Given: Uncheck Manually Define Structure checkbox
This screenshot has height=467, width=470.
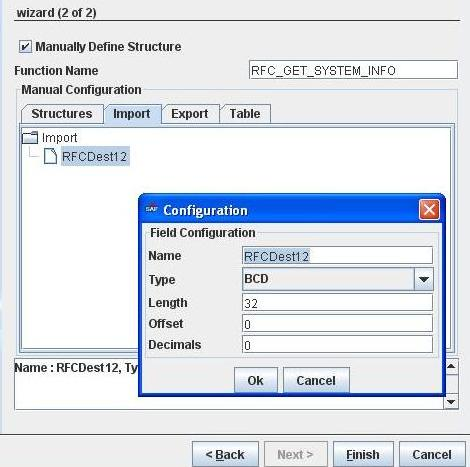Looking at the screenshot, I should pyautogui.click(x=25, y=46).
